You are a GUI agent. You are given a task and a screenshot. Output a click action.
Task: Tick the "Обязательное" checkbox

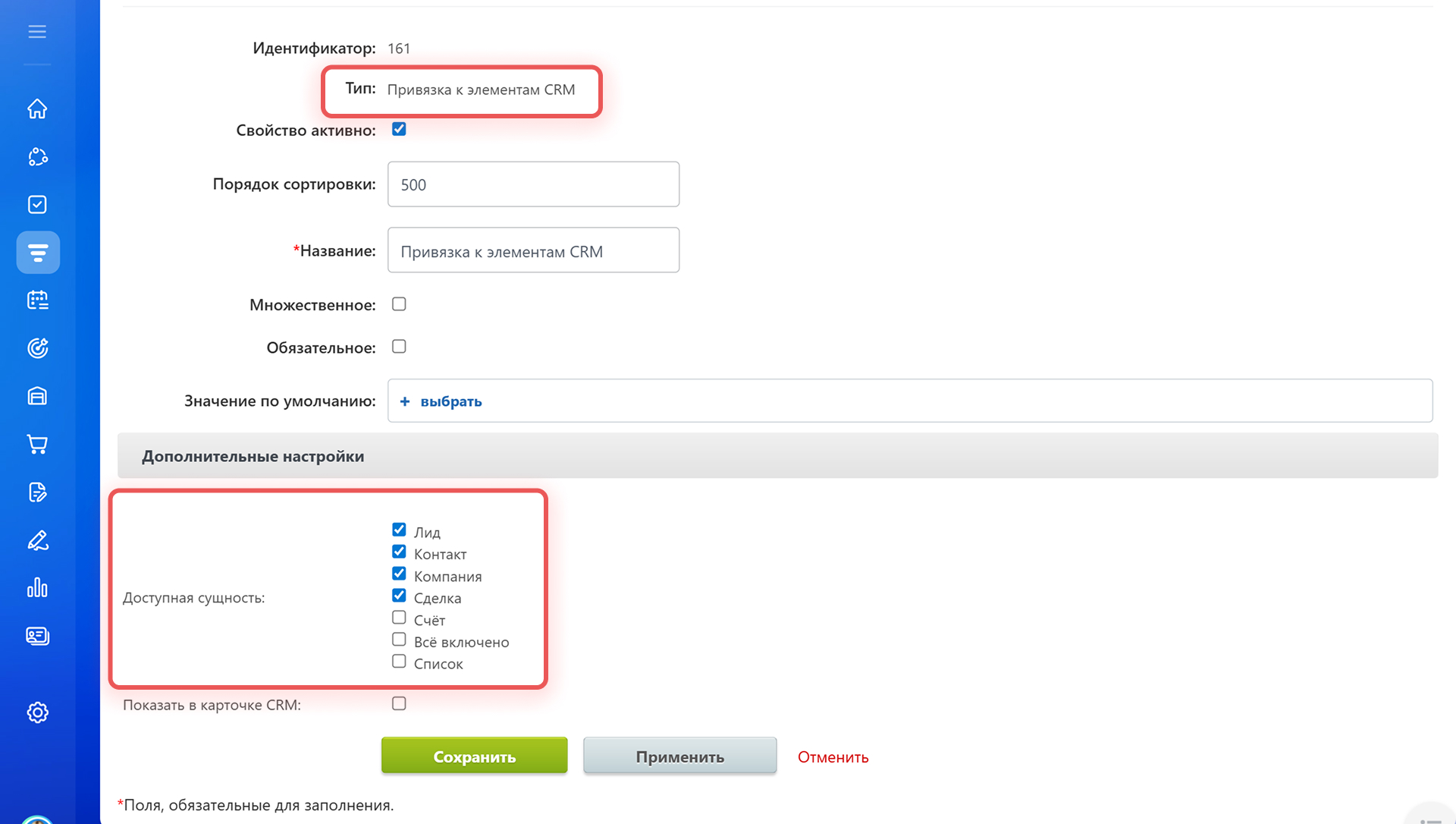[399, 347]
